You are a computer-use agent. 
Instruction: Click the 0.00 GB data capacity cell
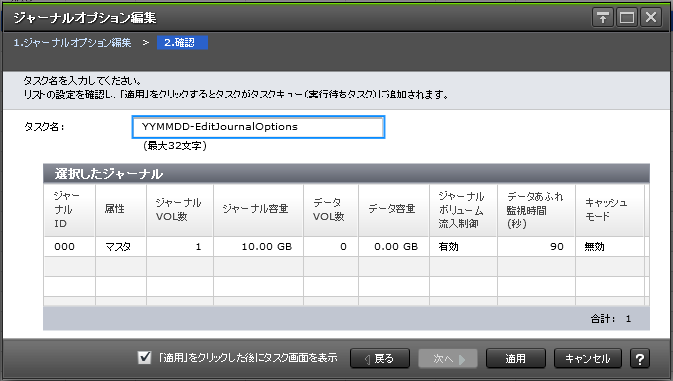point(394,247)
